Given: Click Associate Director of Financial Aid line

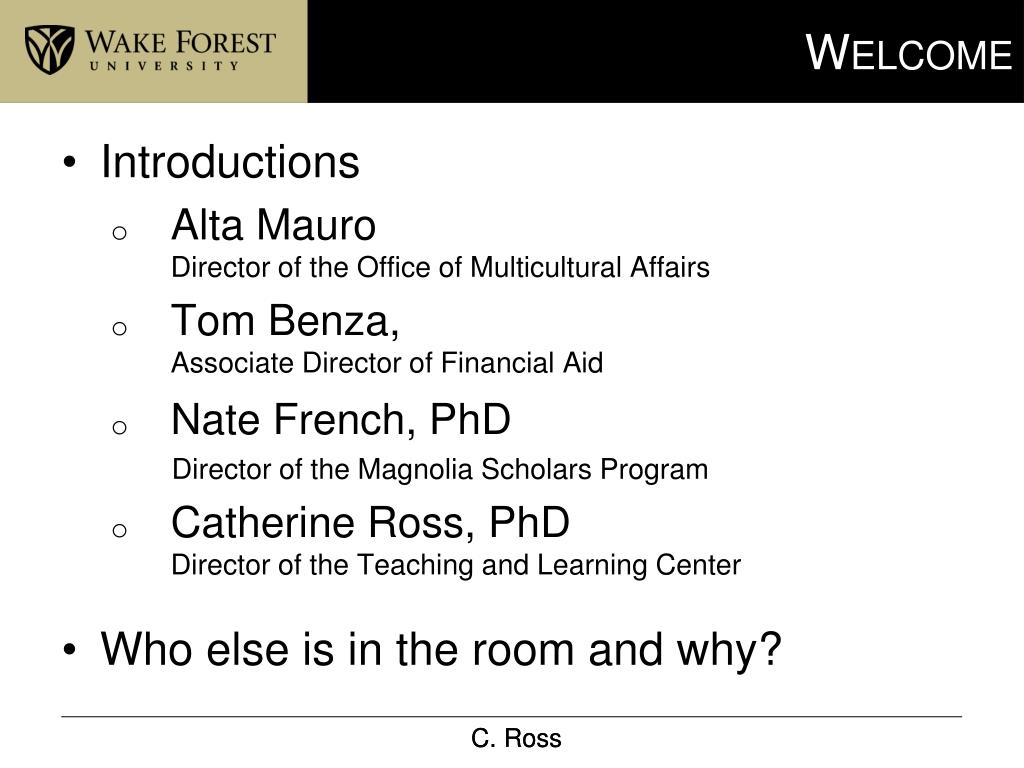Looking at the screenshot, I should coord(387,362).
